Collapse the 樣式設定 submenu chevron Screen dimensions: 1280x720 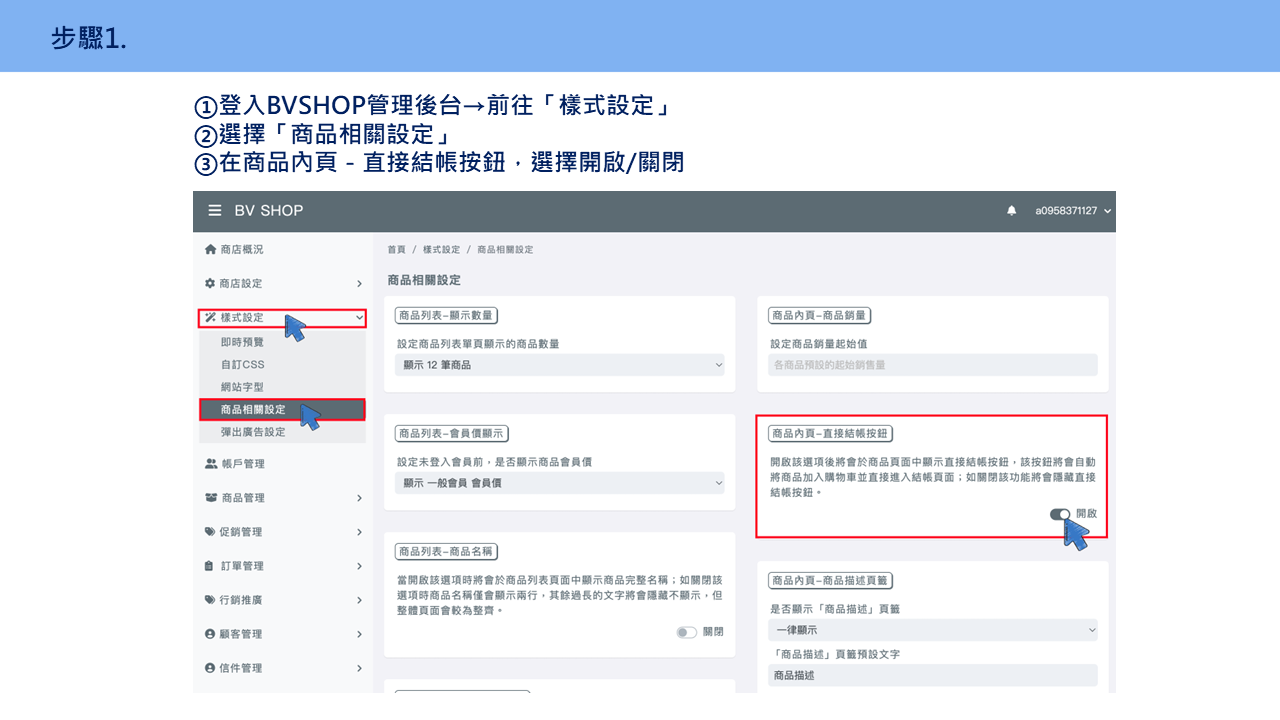pos(359,318)
